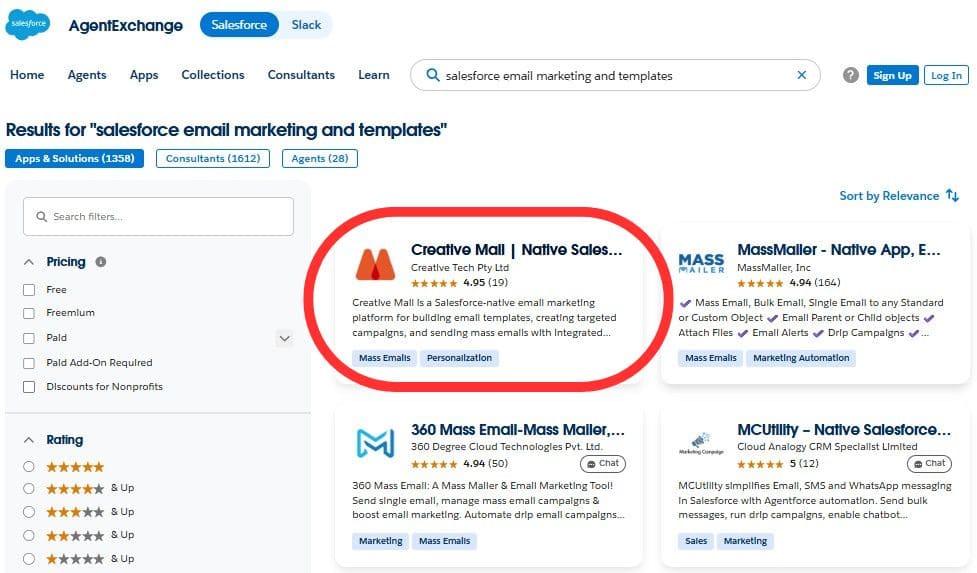Click 360 Degree Cloud Technologies Pvt. Ltd. text

point(507,447)
